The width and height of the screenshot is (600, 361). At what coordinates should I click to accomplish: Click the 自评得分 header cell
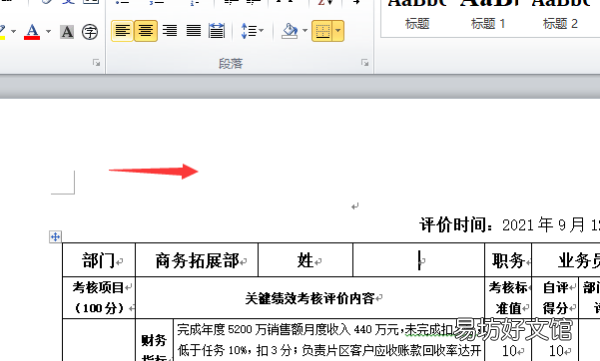pyautogui.click(x=555, y=297)
